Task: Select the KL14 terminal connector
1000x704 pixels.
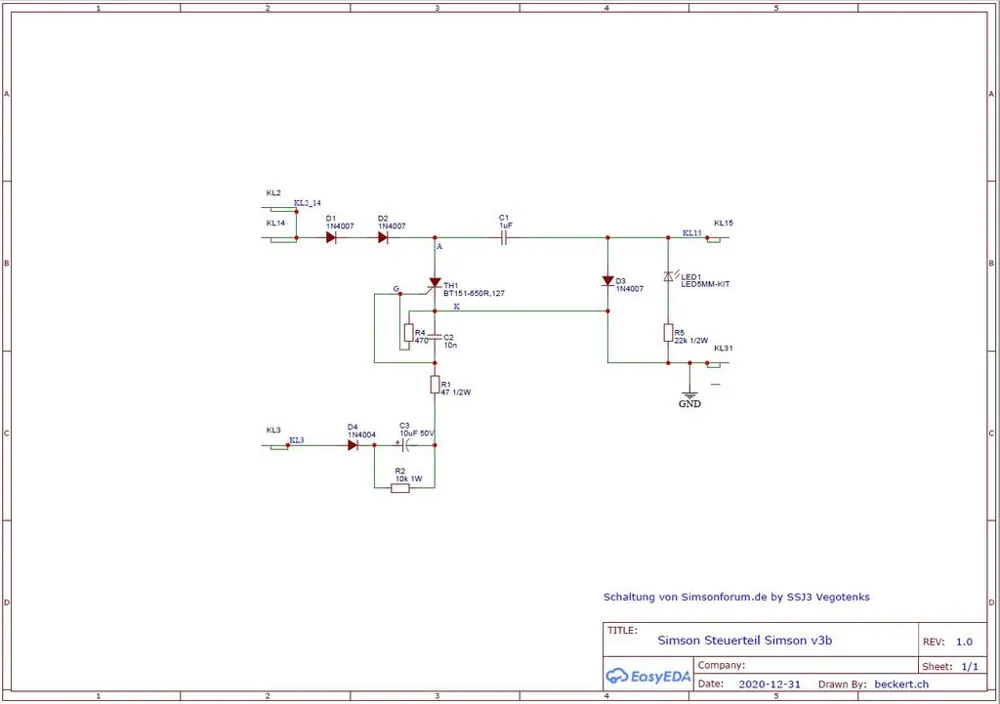Action: click(x=281, y=239)
